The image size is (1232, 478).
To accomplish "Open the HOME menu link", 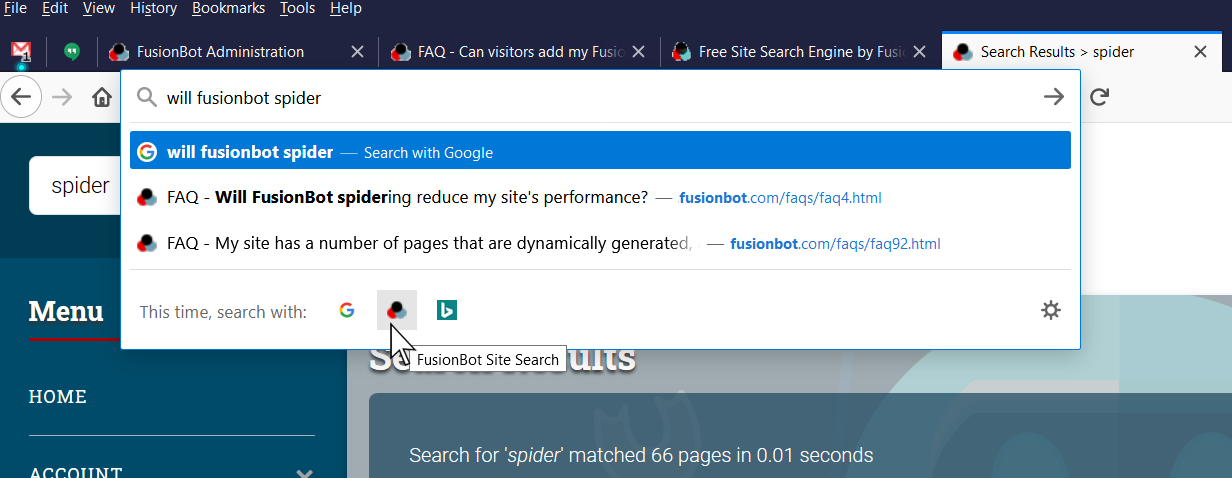I will (58, 397).
